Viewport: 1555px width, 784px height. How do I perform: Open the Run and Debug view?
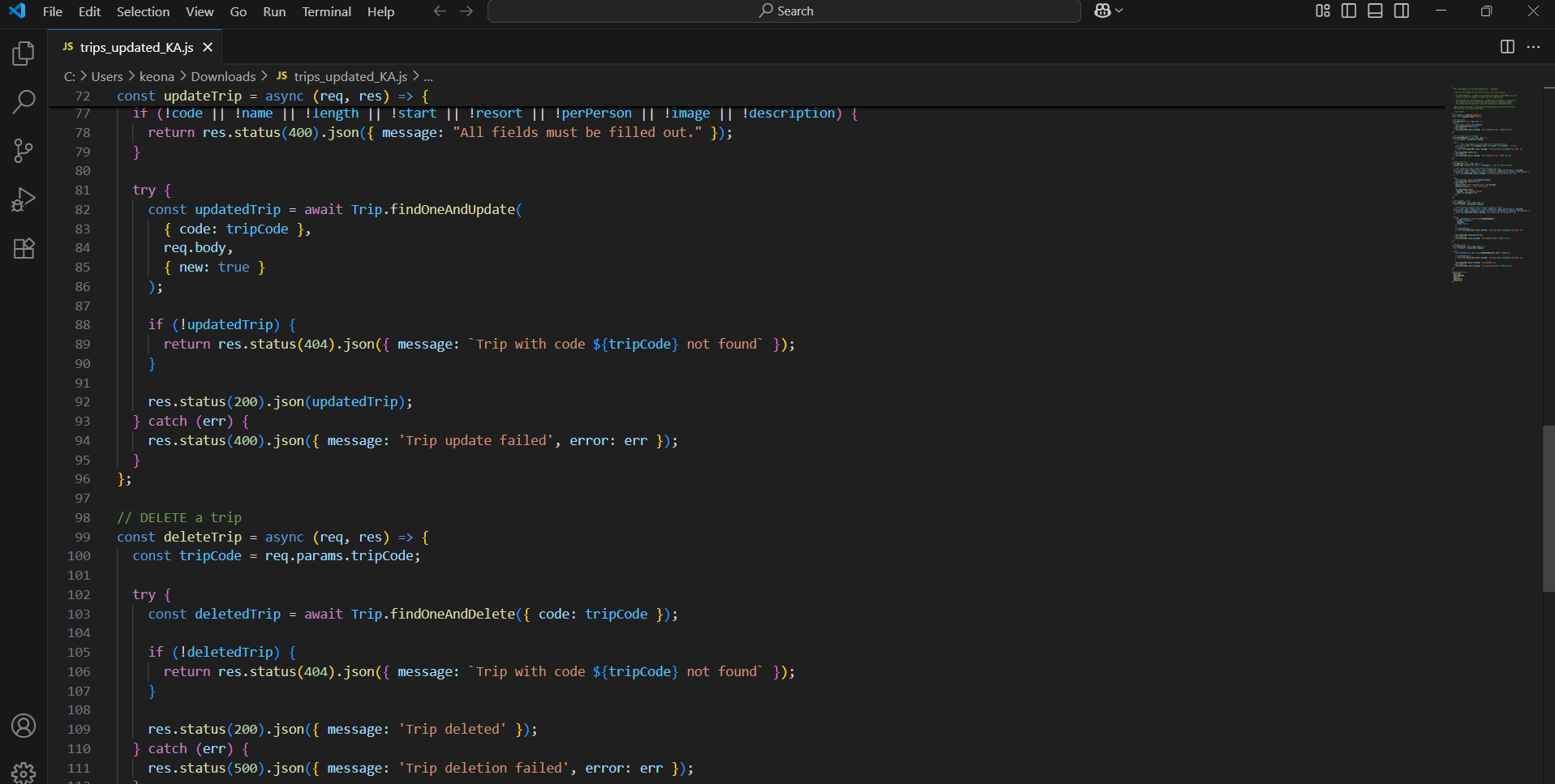(24, 199)
